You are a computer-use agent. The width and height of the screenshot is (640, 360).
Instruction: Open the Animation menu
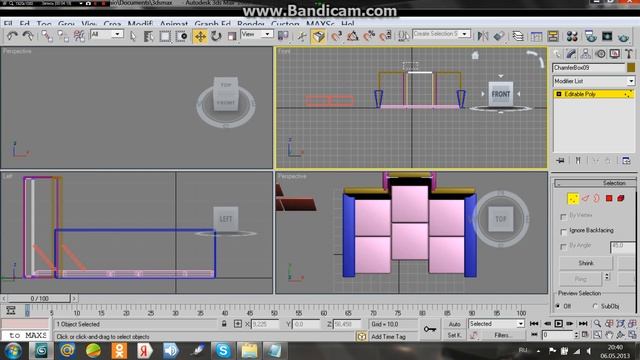[x=173, y=24]
